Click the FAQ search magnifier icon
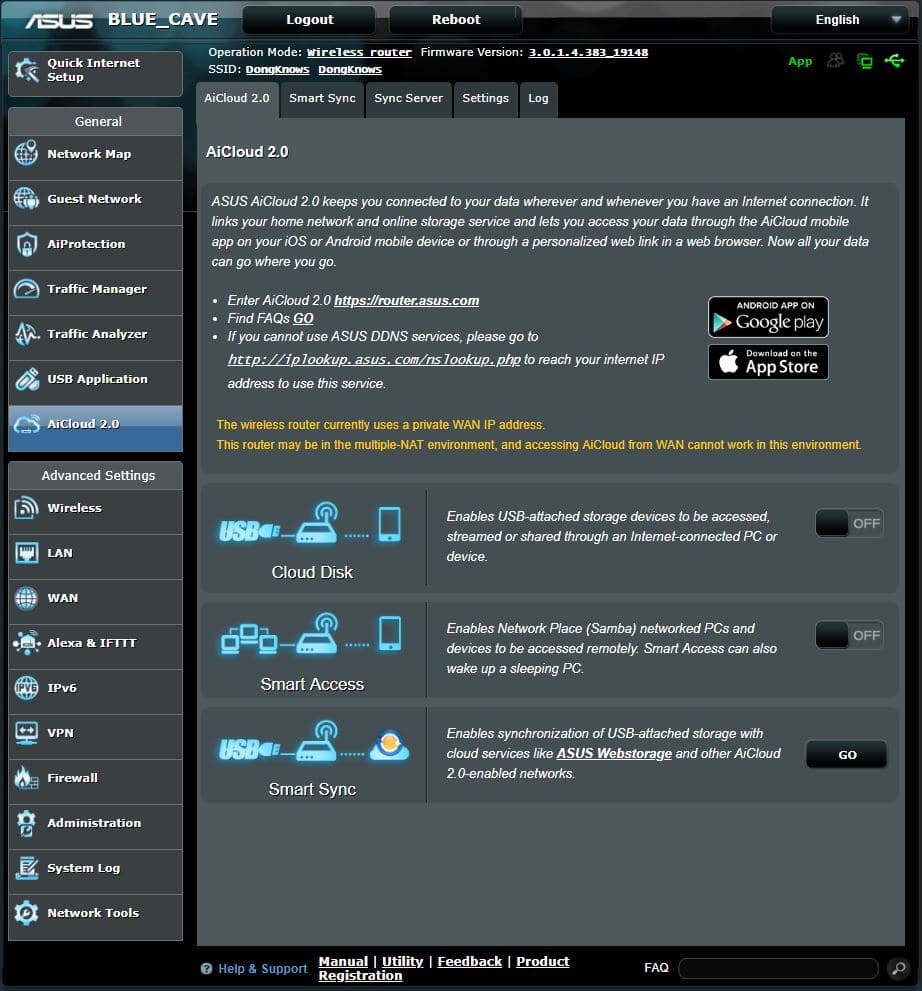 pyautogui.click(x=898, y=968)
